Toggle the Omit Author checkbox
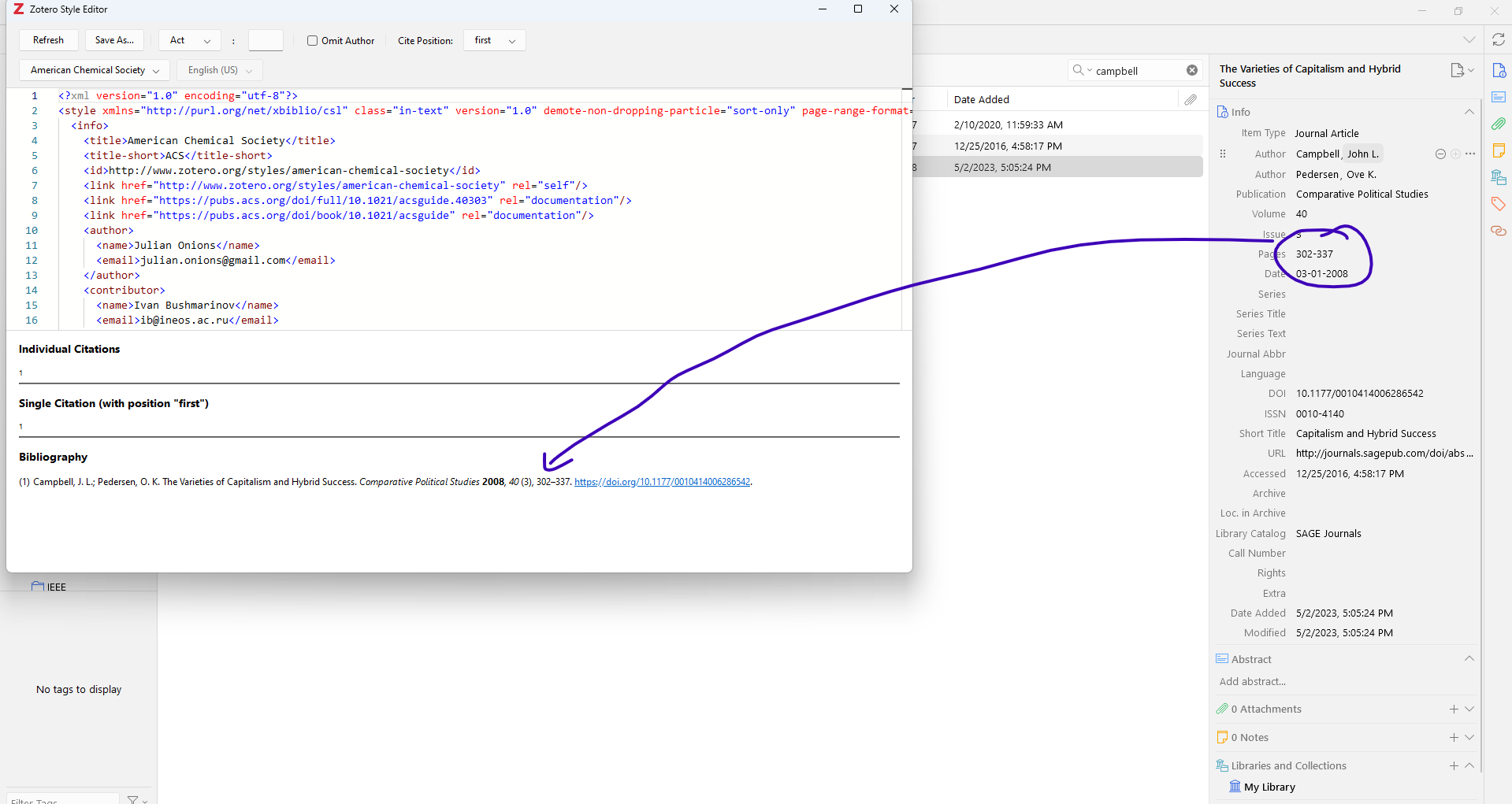 pos(312,40)
